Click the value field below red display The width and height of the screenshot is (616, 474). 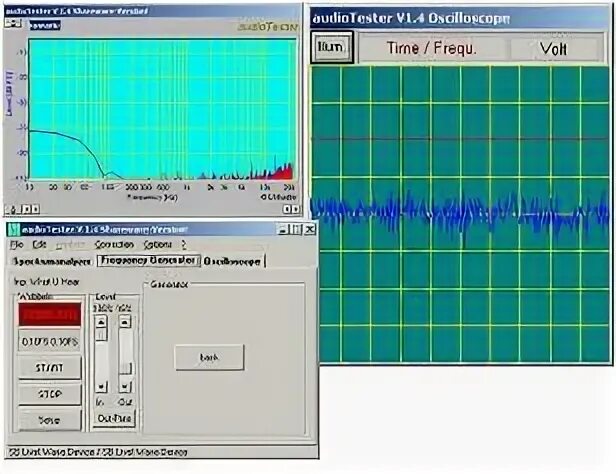50,341
